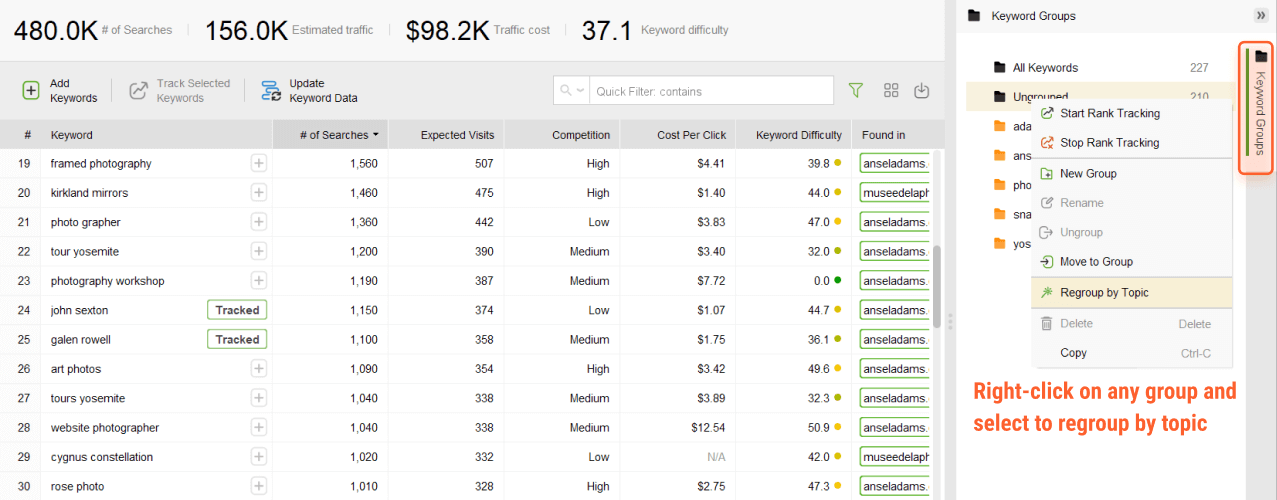This screenshot has width=1277, height=500.
Task: Click plus icon beside kirkland mirrors
Action: (259, 192)
